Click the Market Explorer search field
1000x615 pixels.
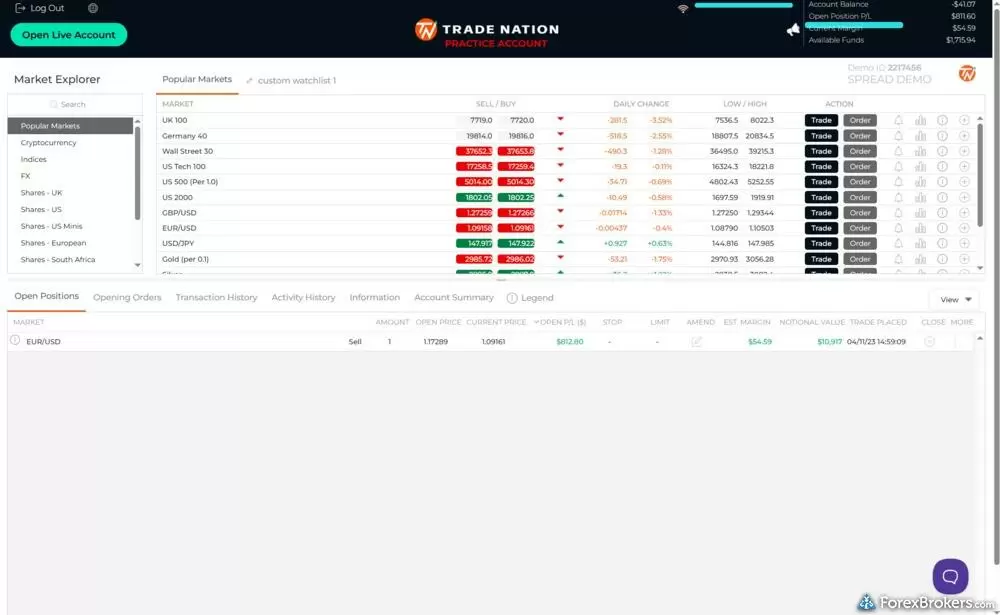pyautogui.click(x=70, y=104)
